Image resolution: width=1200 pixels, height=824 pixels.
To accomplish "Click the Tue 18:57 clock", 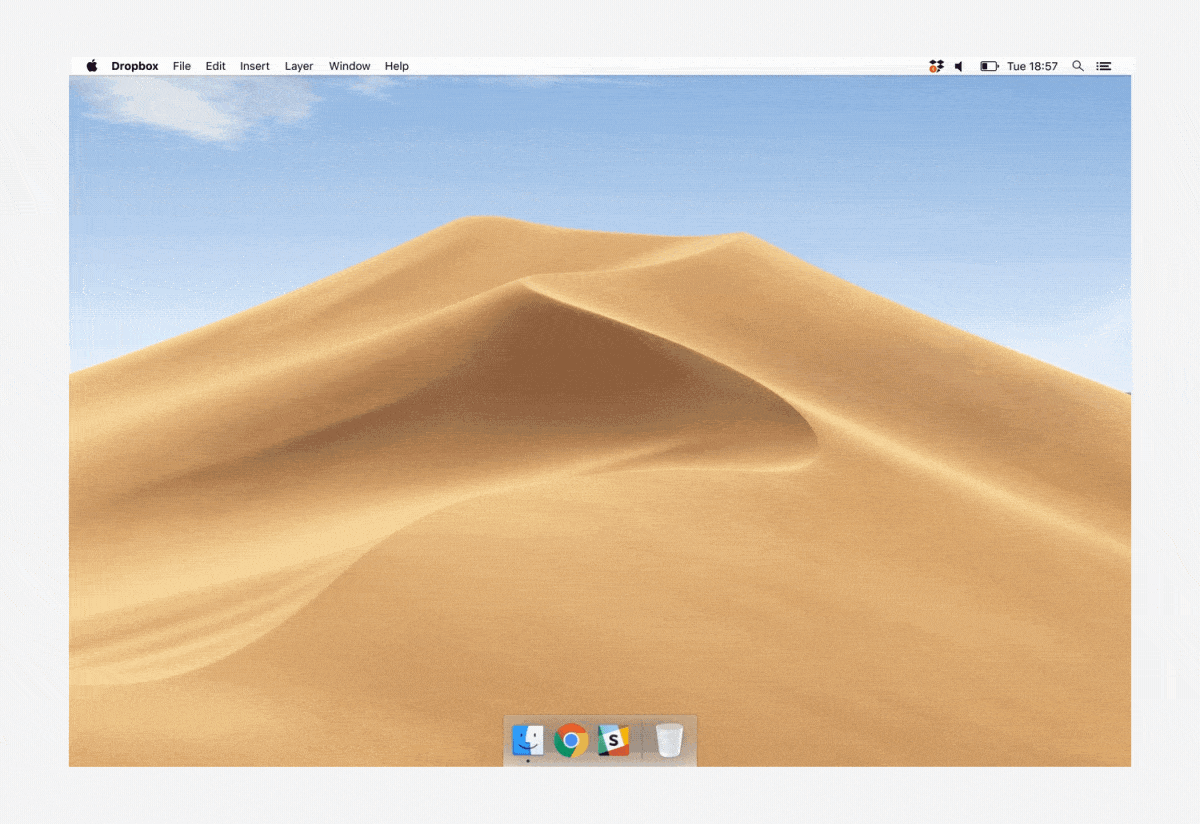I will pyautogui.click(x=1032, y=66).
